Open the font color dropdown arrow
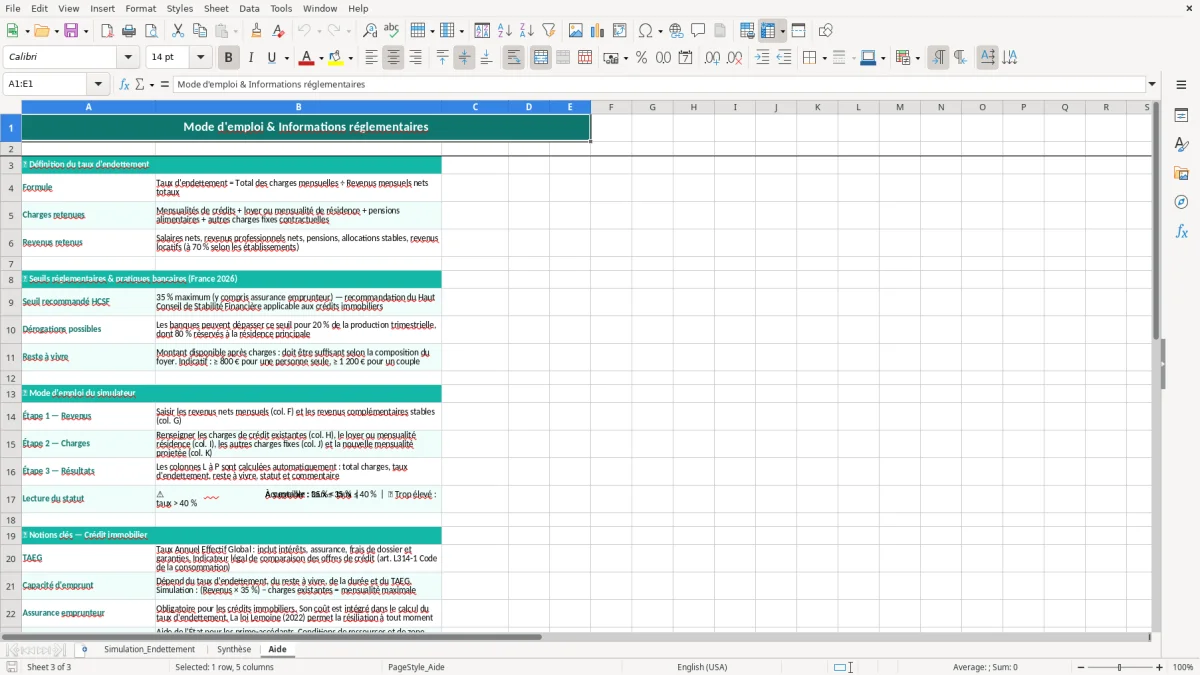The width and height of the screenshot is (1200, 675). click(x=322, y=58)
